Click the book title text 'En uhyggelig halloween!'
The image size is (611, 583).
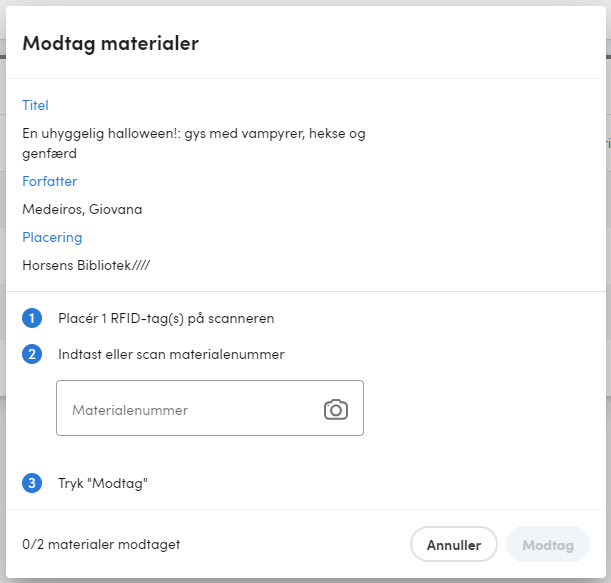101,134
